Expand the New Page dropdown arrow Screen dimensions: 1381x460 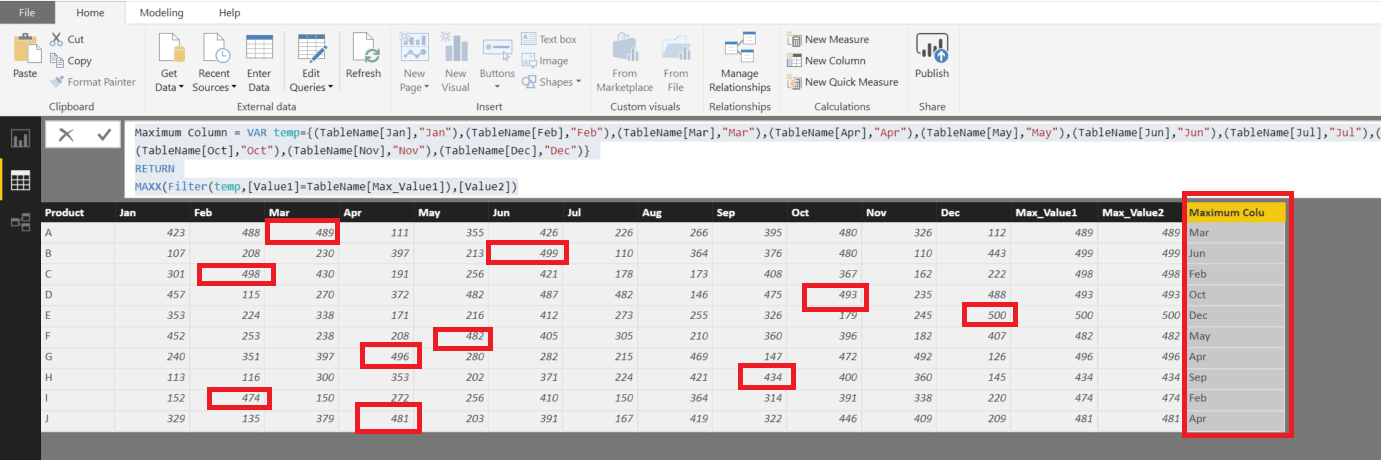pos(427,88)
